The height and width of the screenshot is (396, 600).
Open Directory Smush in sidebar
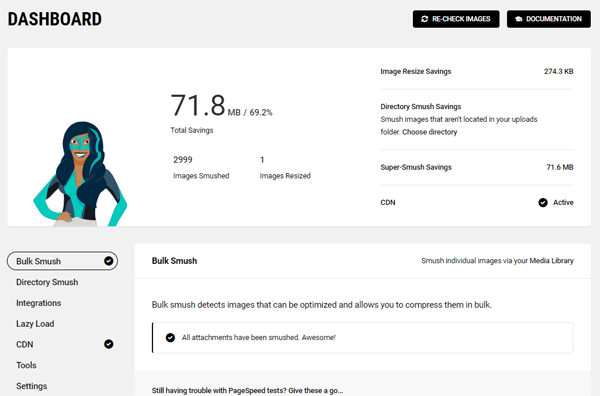[x=47, y=282]
